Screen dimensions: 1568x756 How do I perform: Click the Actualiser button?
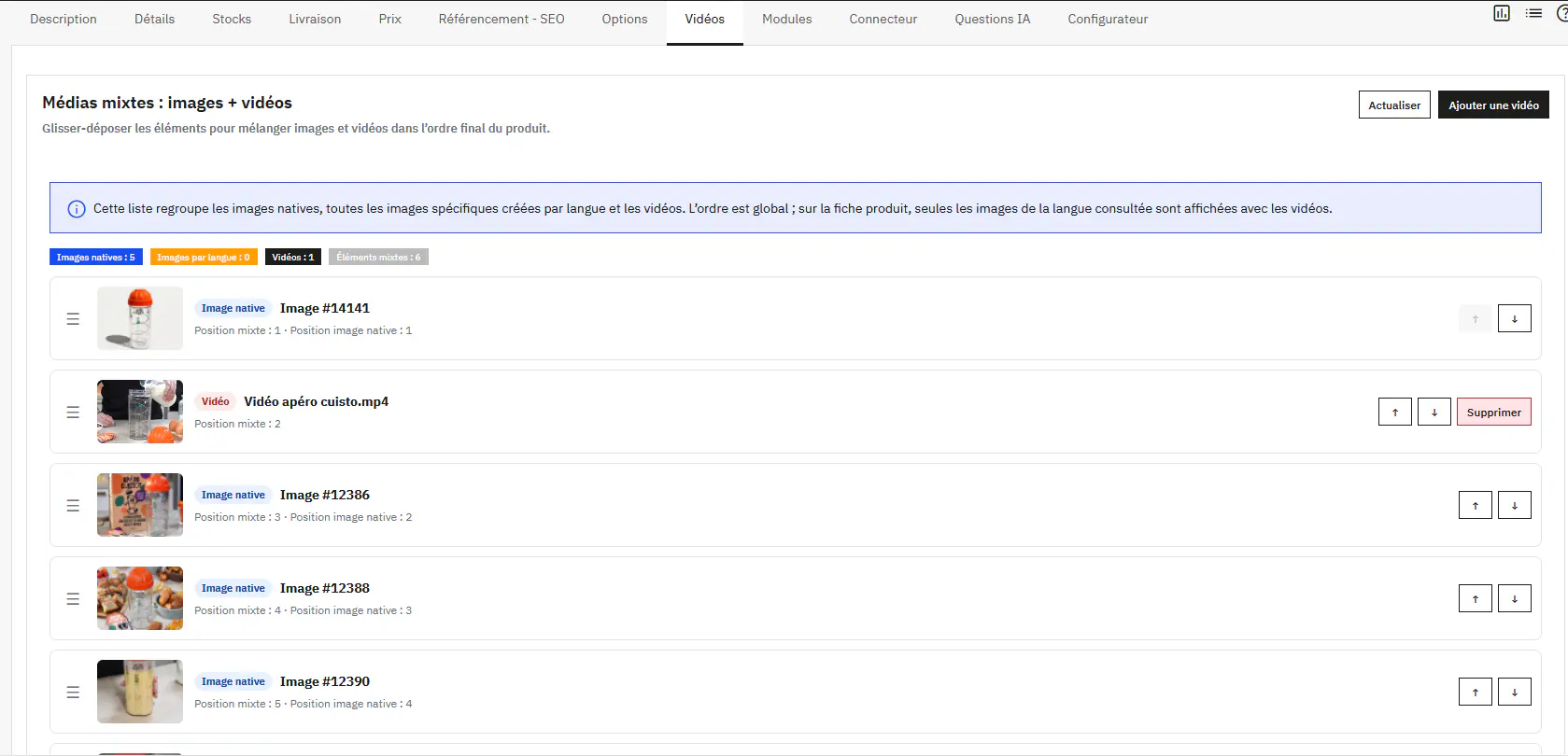[x=1394, y=105]
